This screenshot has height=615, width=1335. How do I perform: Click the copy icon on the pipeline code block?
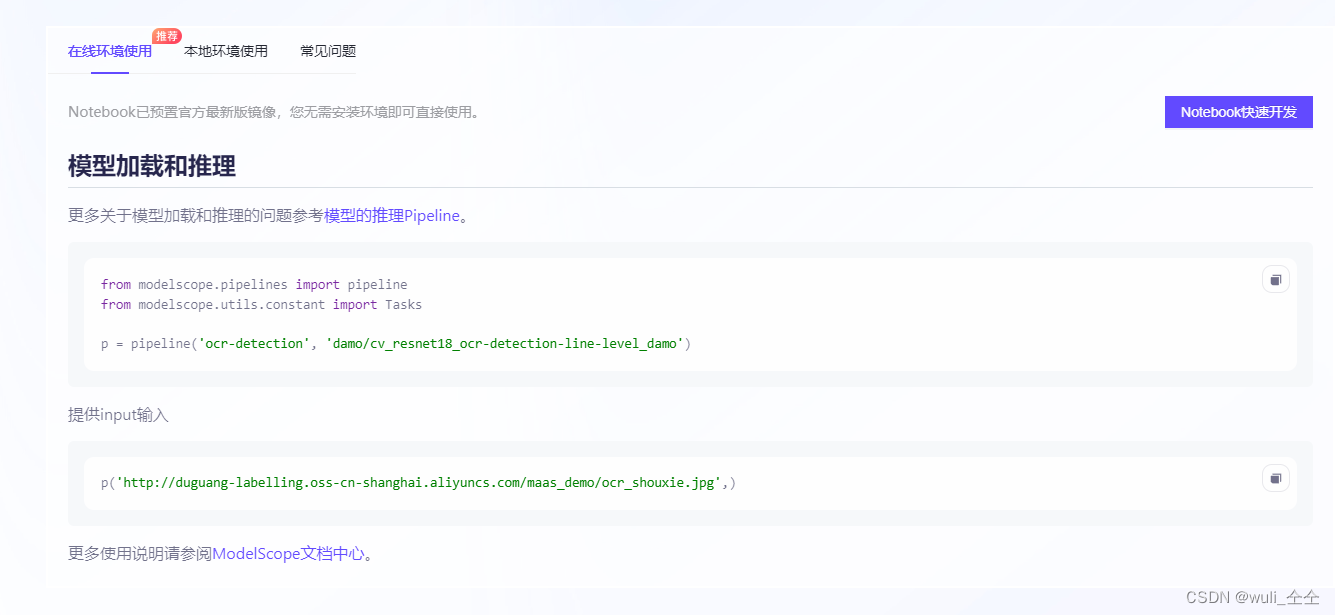[x=1275, y=279]
